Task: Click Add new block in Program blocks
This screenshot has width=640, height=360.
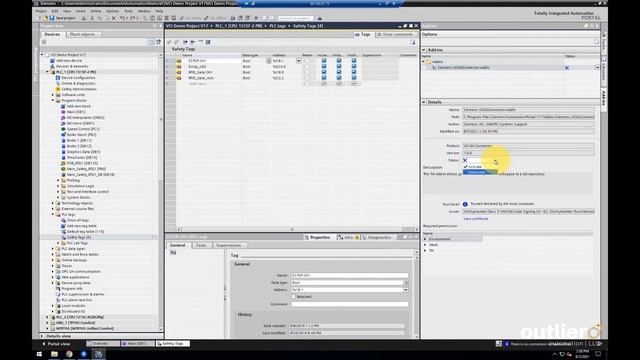Action: (x=79, y=106)
